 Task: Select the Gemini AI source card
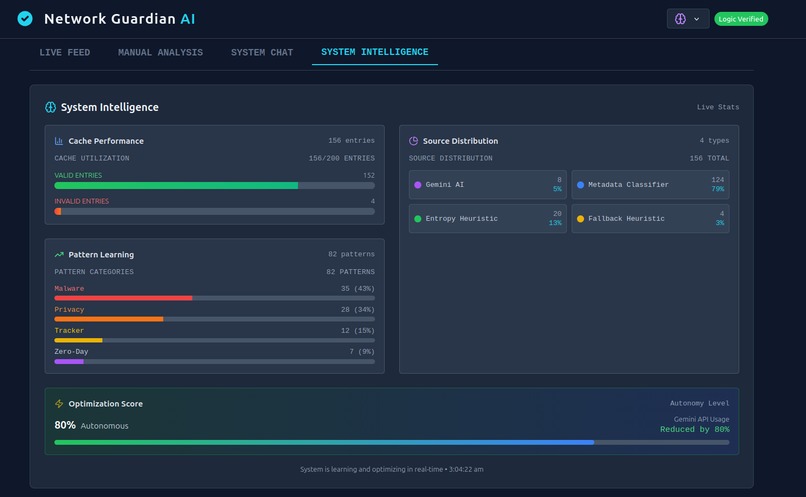coord(488,185)
